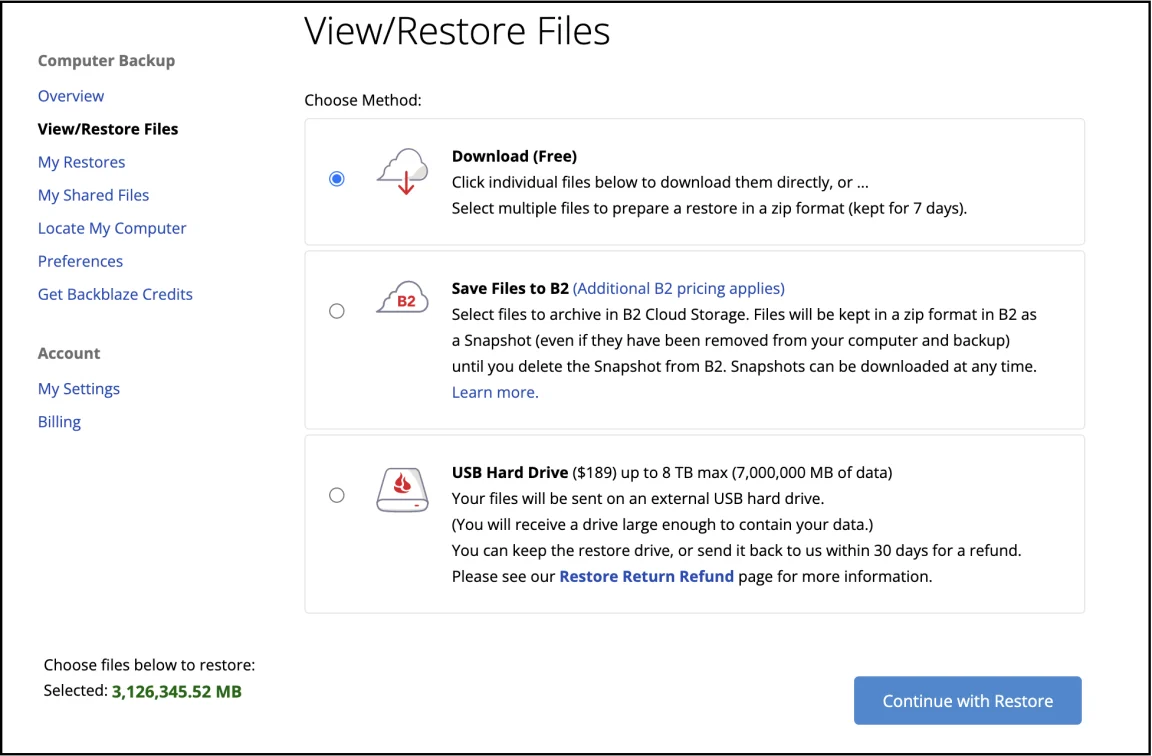Click the B2 cloud icon
1152x756 pixels.
[x=403, y=298]
